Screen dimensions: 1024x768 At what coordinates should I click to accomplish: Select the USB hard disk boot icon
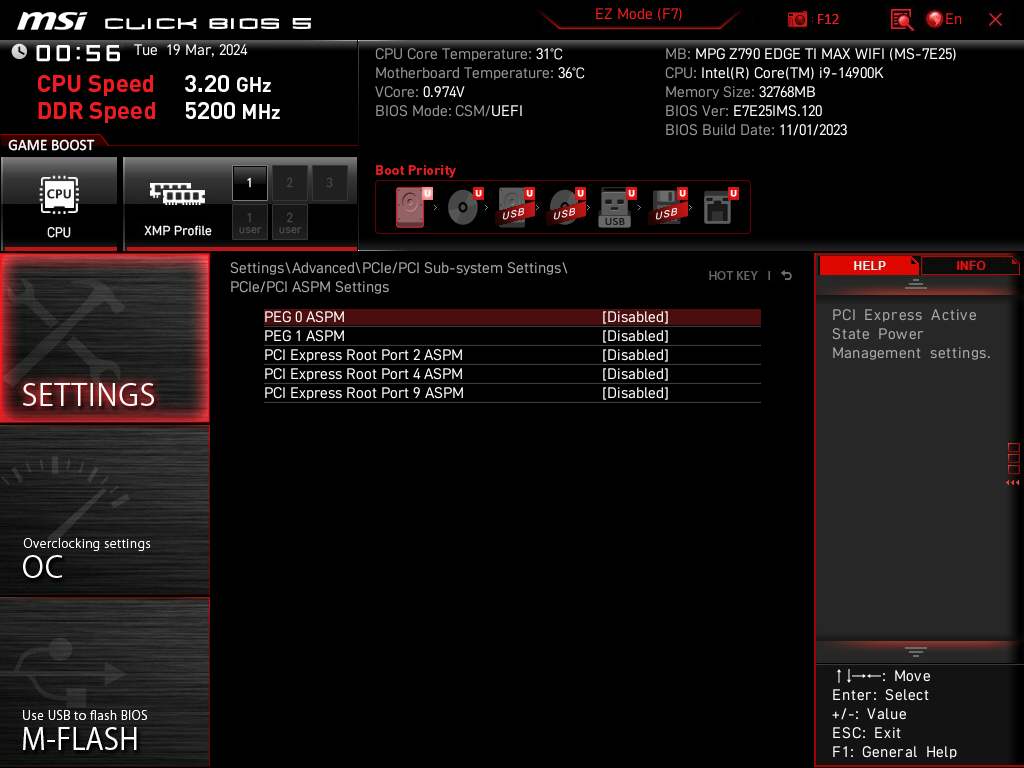516,207
